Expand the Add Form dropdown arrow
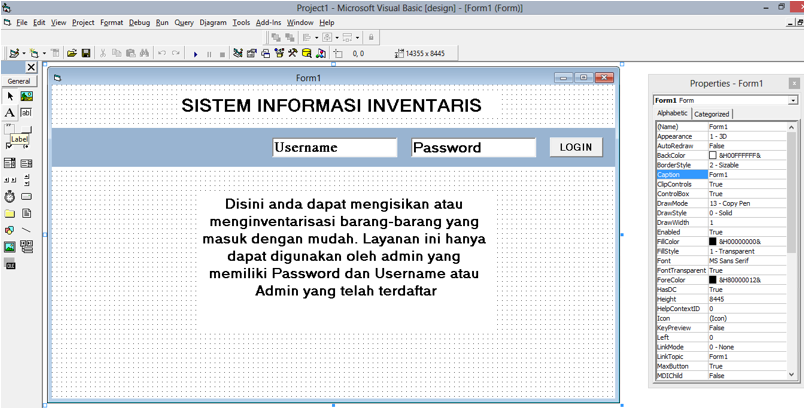The height and width of the screenshot is (408, 804). pyautogui.click(x=43, y=53)
